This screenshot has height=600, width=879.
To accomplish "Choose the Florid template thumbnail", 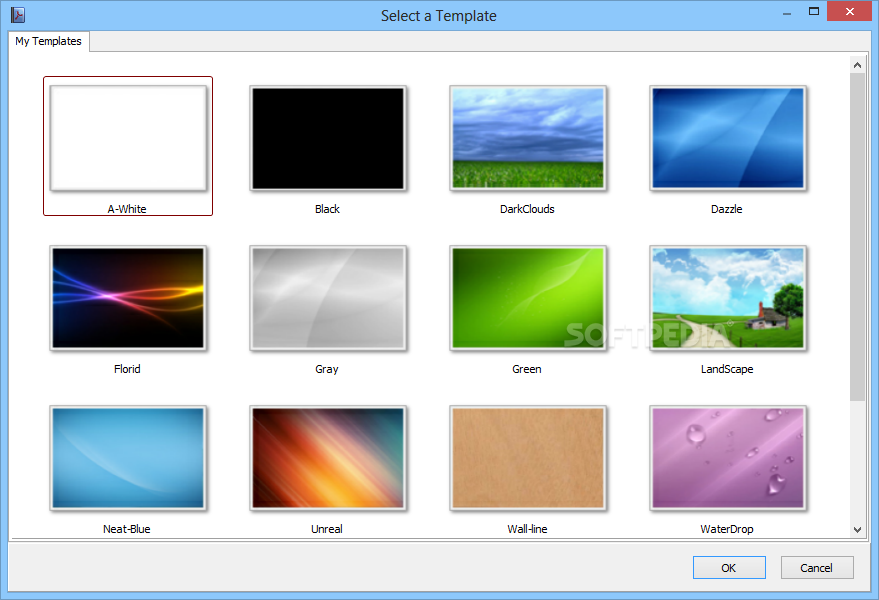I will (x=128, y=298).
